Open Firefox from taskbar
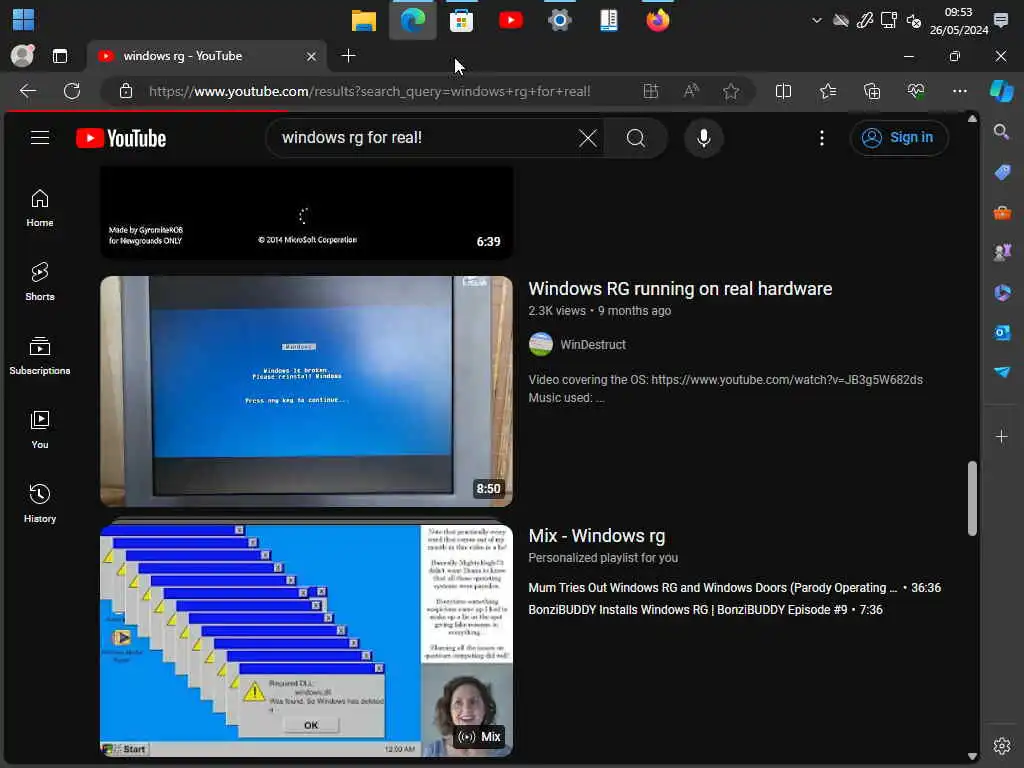The image size is (1024, 768). coord(658,20)
